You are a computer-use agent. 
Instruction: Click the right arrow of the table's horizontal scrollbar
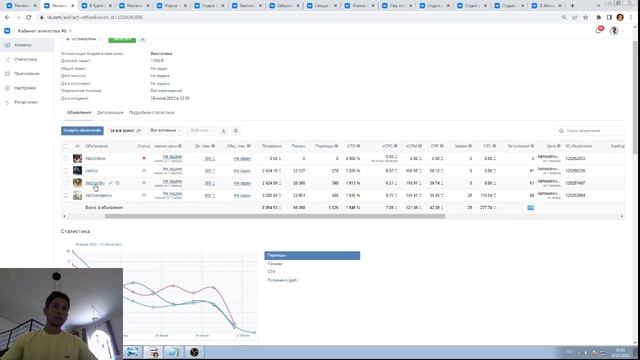(622, 216)
